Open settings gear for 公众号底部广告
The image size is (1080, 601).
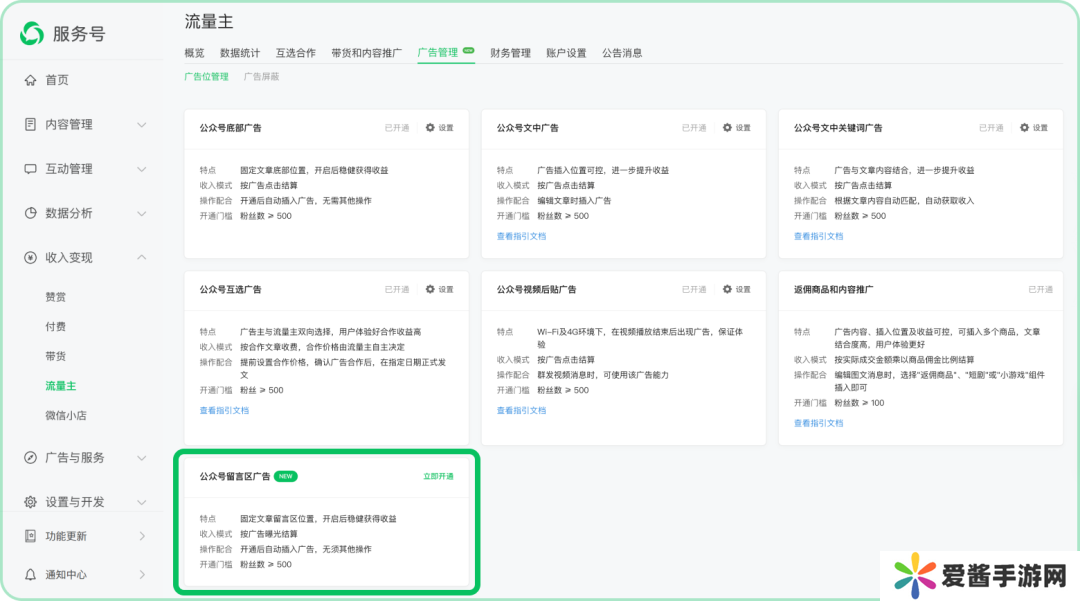(x=430, y=128)
